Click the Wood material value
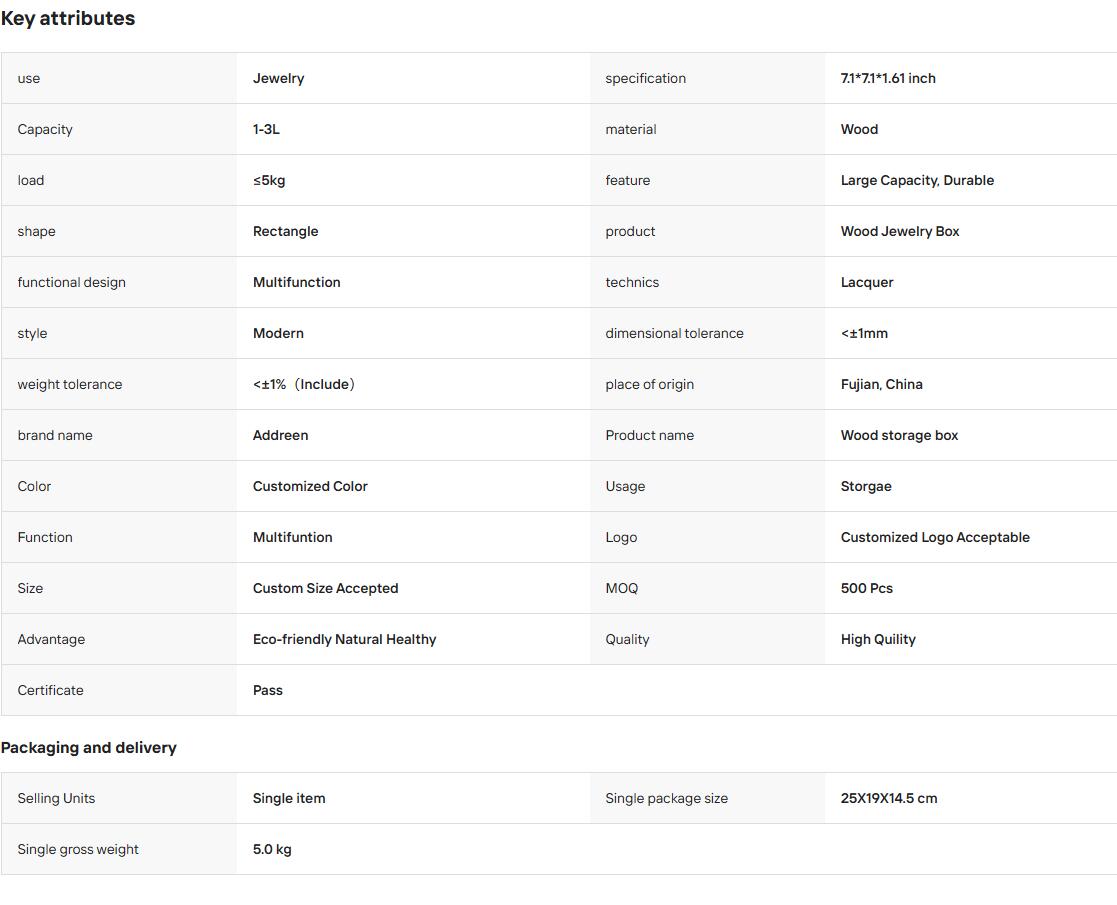The width and height of the screenshot is (1117, 905). (x=859, y=129)
